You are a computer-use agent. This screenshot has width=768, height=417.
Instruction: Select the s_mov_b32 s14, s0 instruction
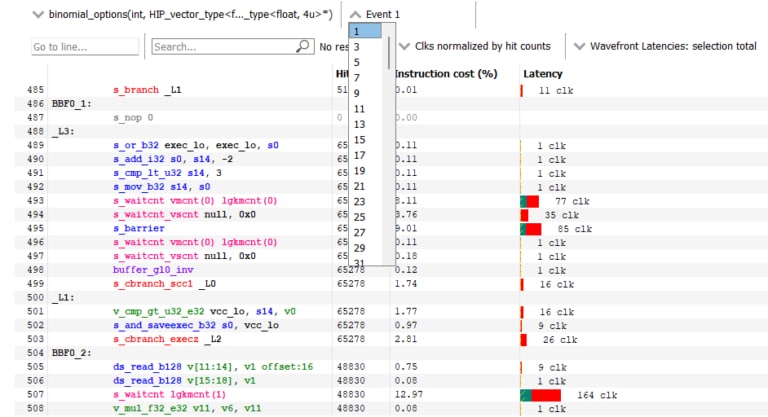[162, 187]
